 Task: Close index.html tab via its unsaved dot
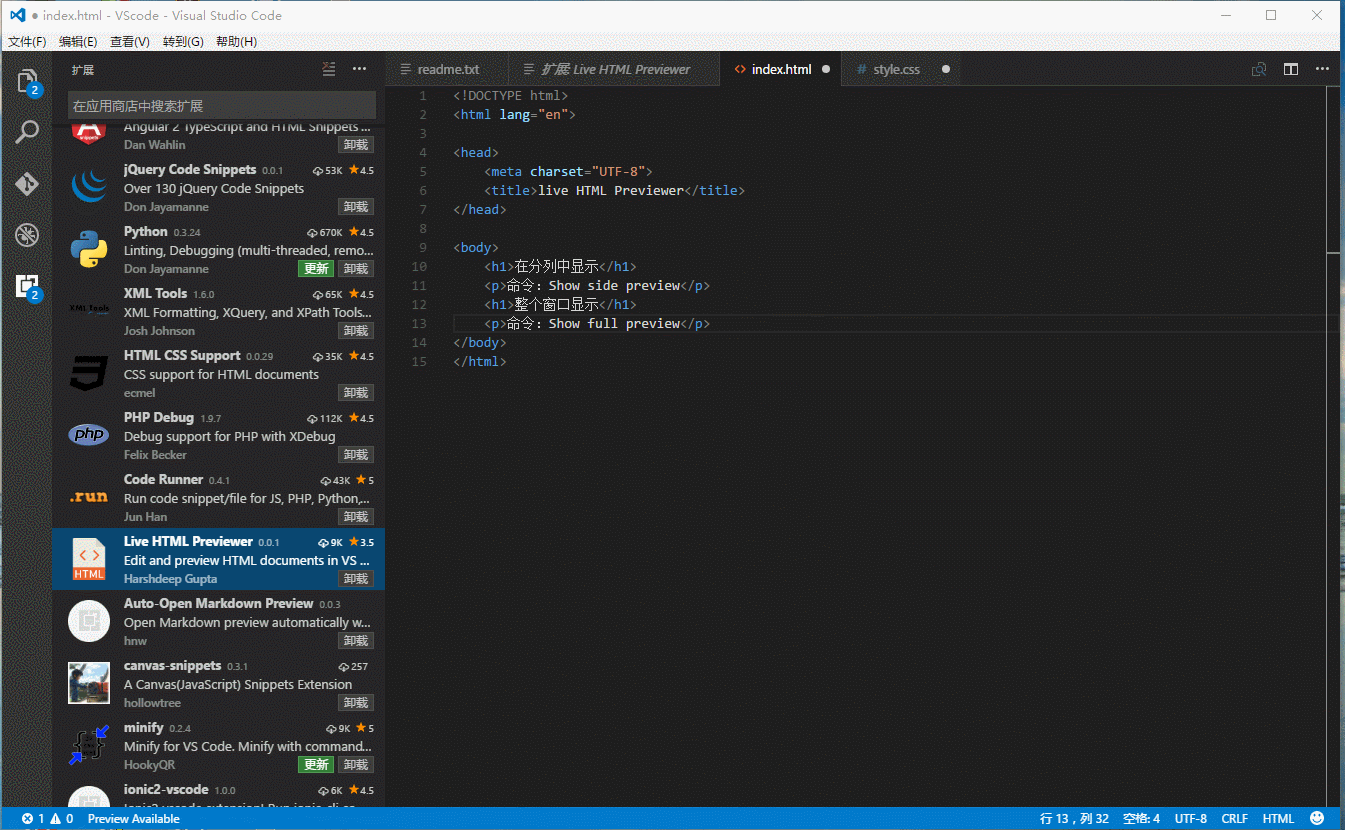point(826,69)
